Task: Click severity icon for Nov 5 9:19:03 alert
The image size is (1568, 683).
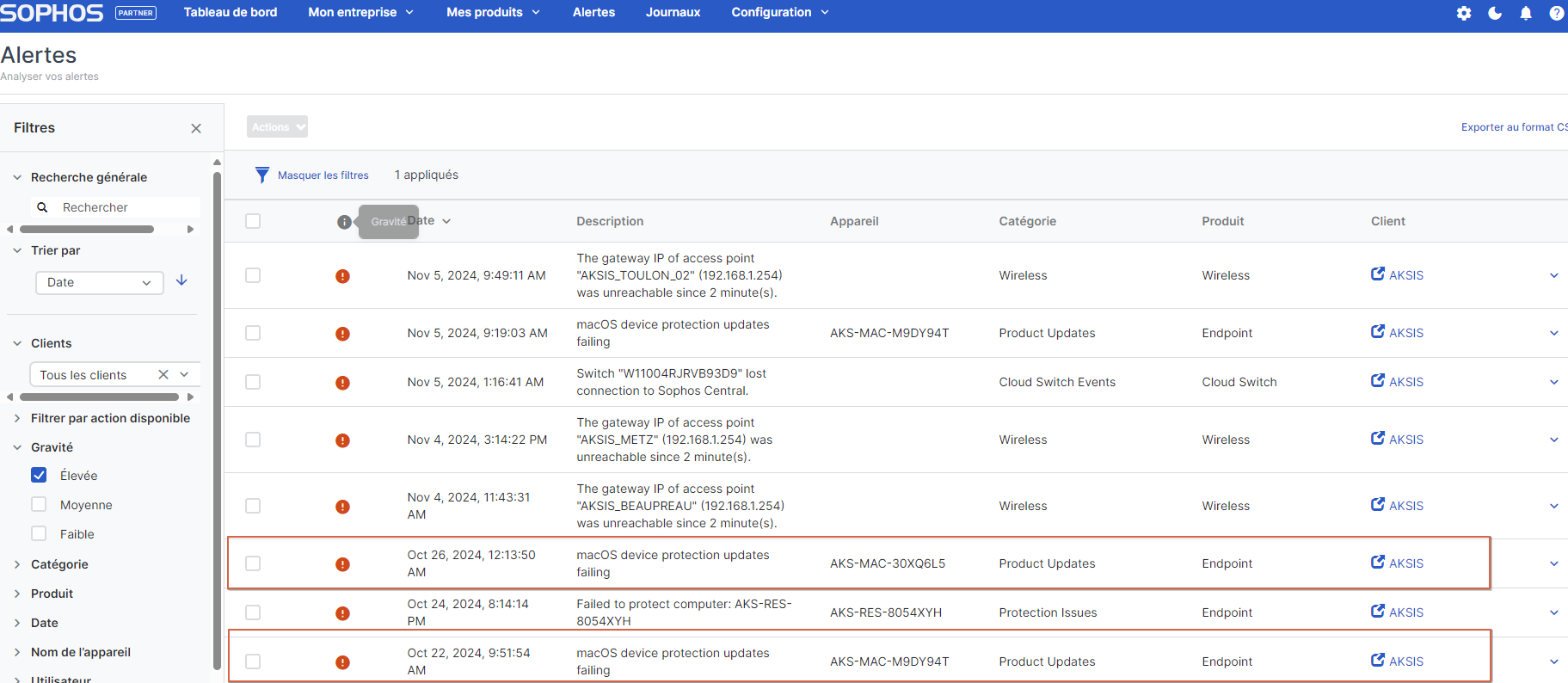Action: [342, 334]
